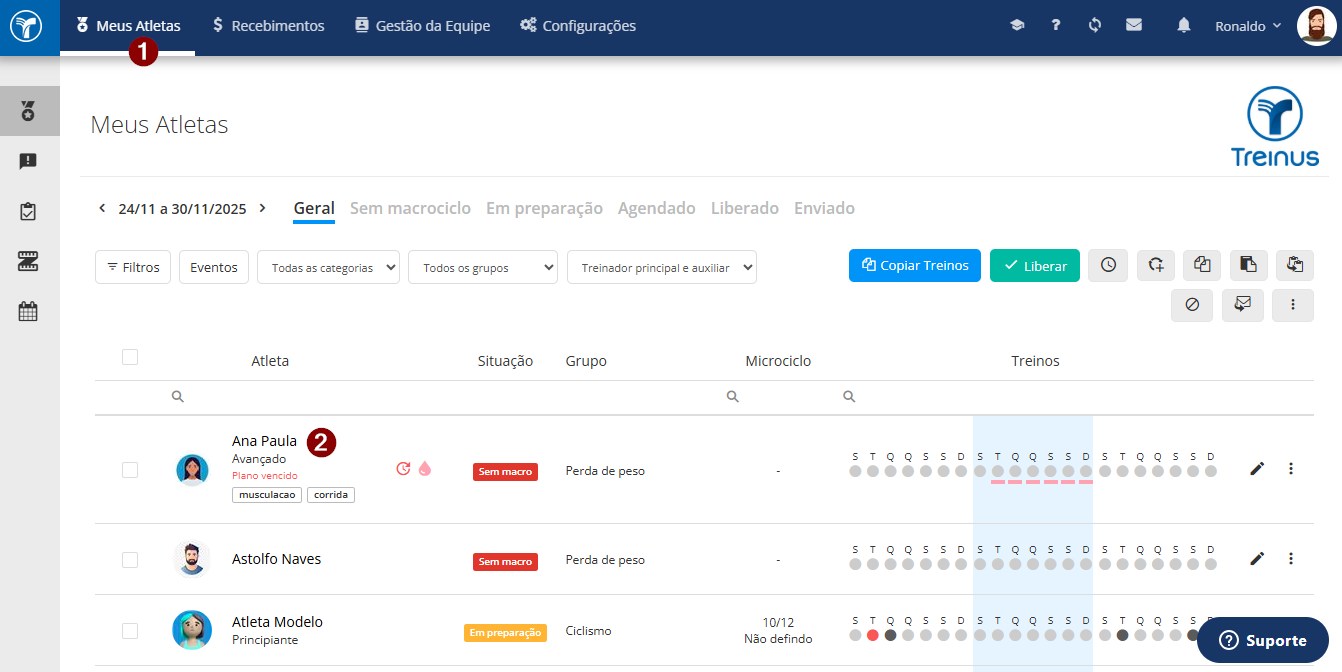
Task: Open the toolbar three-dot more options button
Action: click(x=1293, y=305)
